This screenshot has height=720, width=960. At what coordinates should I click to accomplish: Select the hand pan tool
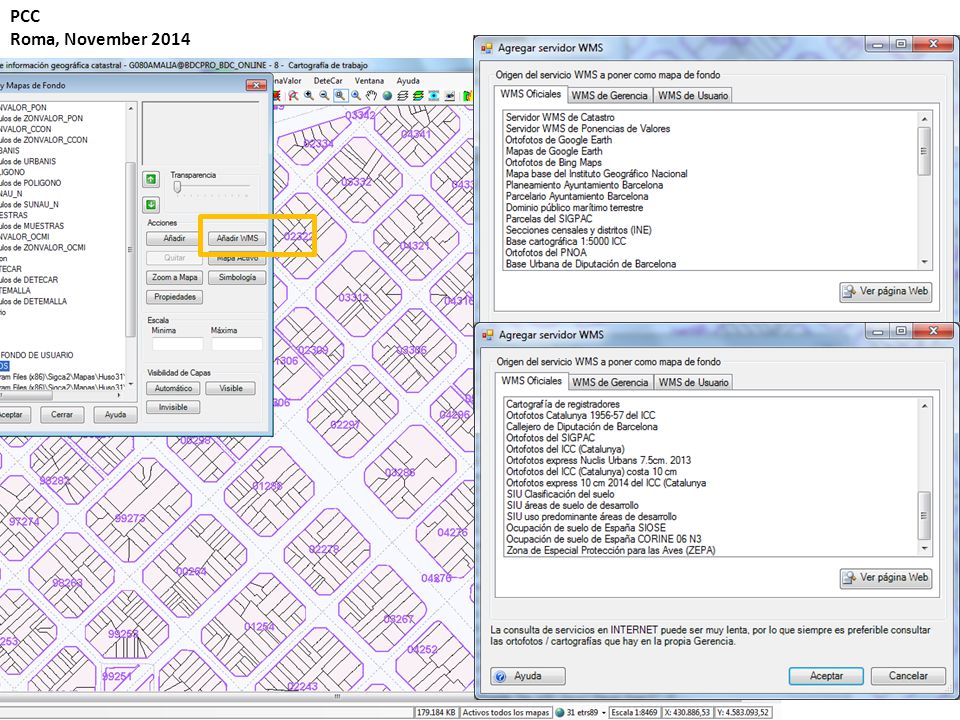click(371, 96)
